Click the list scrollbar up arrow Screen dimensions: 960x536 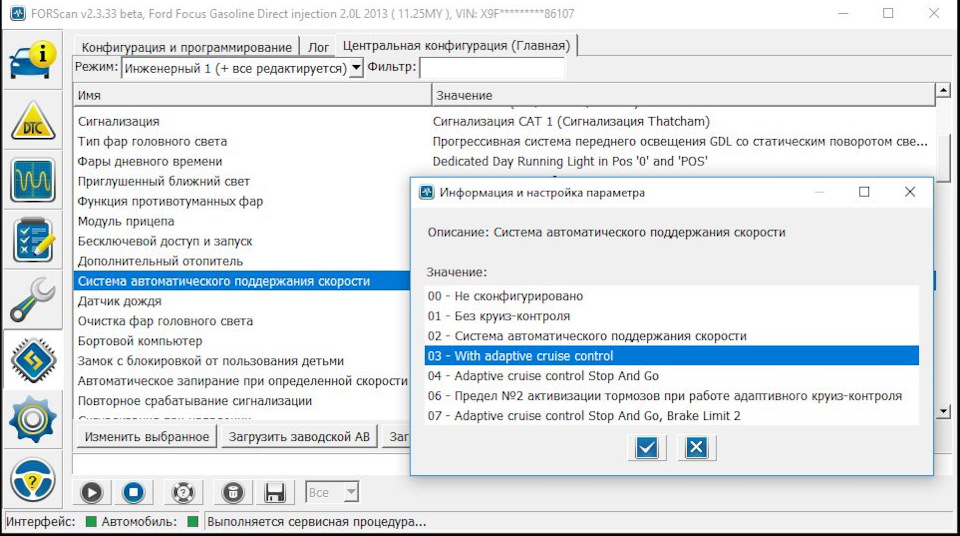click(x=943, y=91)
